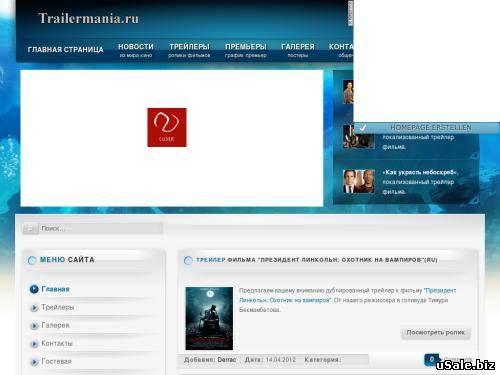Click the Посмотреть ролик button
The height and width of the screenshot is (375, 500).
tap(436, 333)
